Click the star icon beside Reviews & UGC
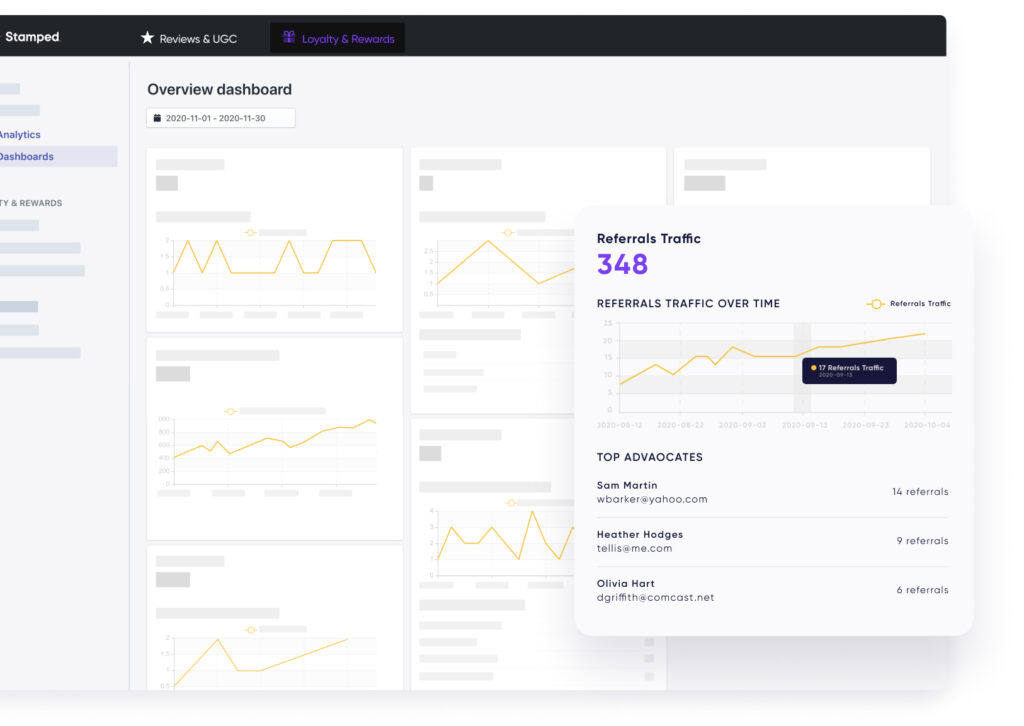Image resolution: width=1024 pixels, height=726 pixels. 147,38
